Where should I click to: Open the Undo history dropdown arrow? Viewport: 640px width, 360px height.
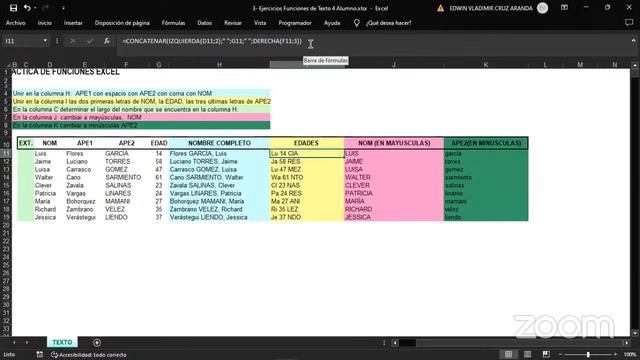[35, 8]
